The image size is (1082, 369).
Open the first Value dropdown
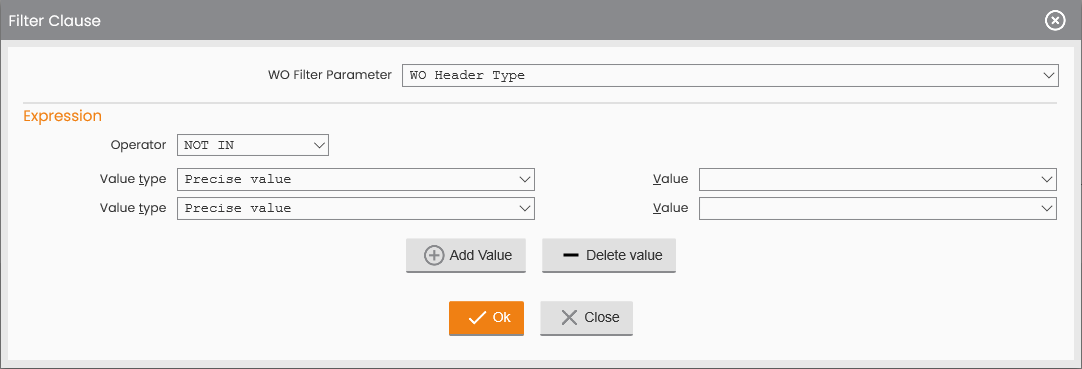click(x=878, y=179)
